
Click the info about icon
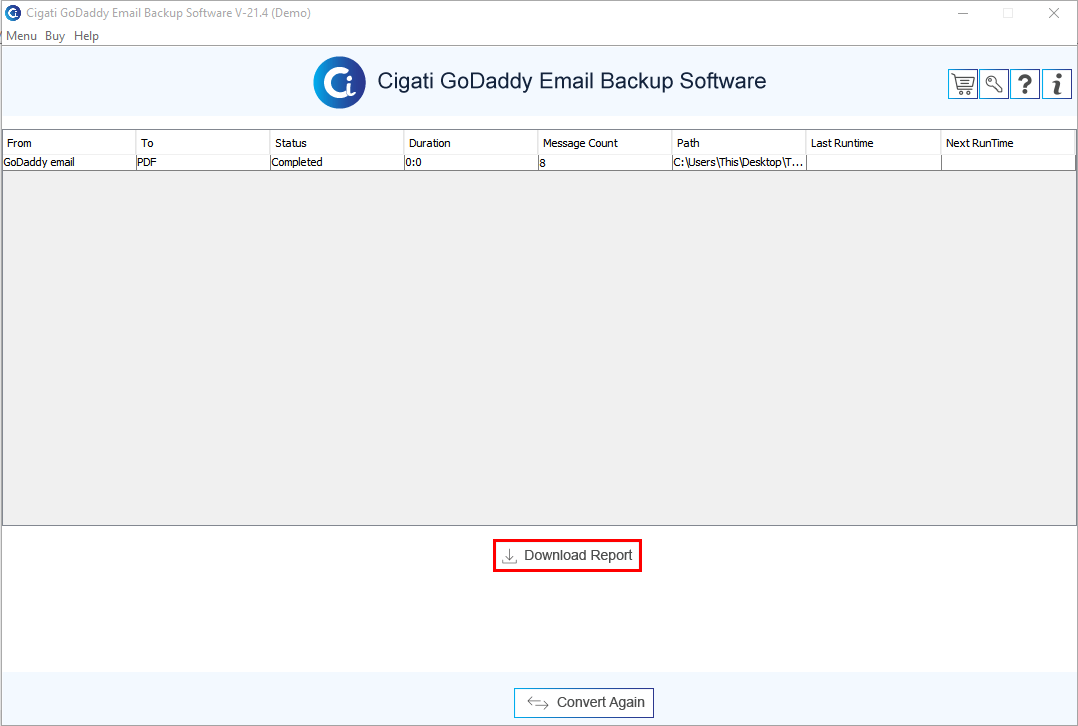pos(1057,85)
